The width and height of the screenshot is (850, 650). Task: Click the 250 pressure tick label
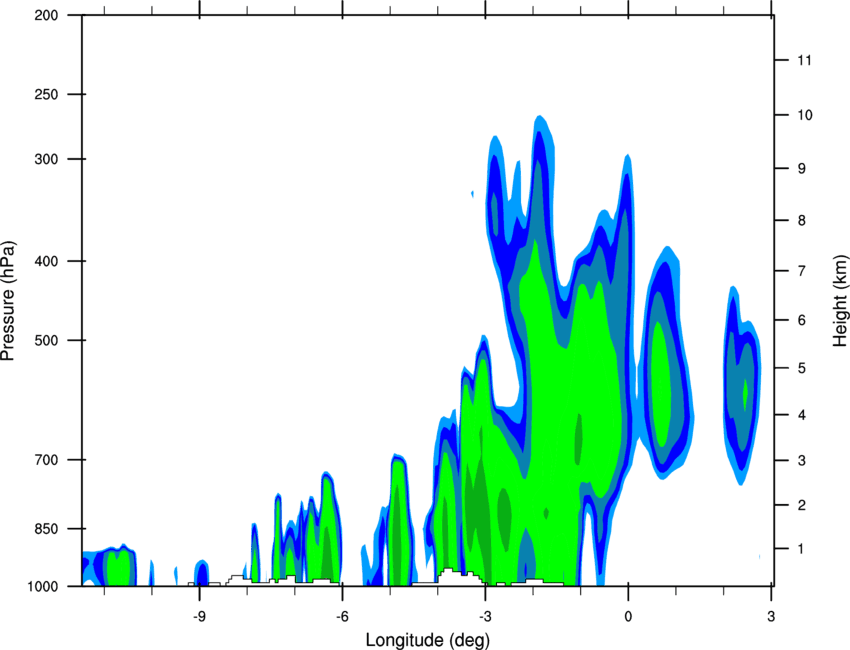pos(46,94)
